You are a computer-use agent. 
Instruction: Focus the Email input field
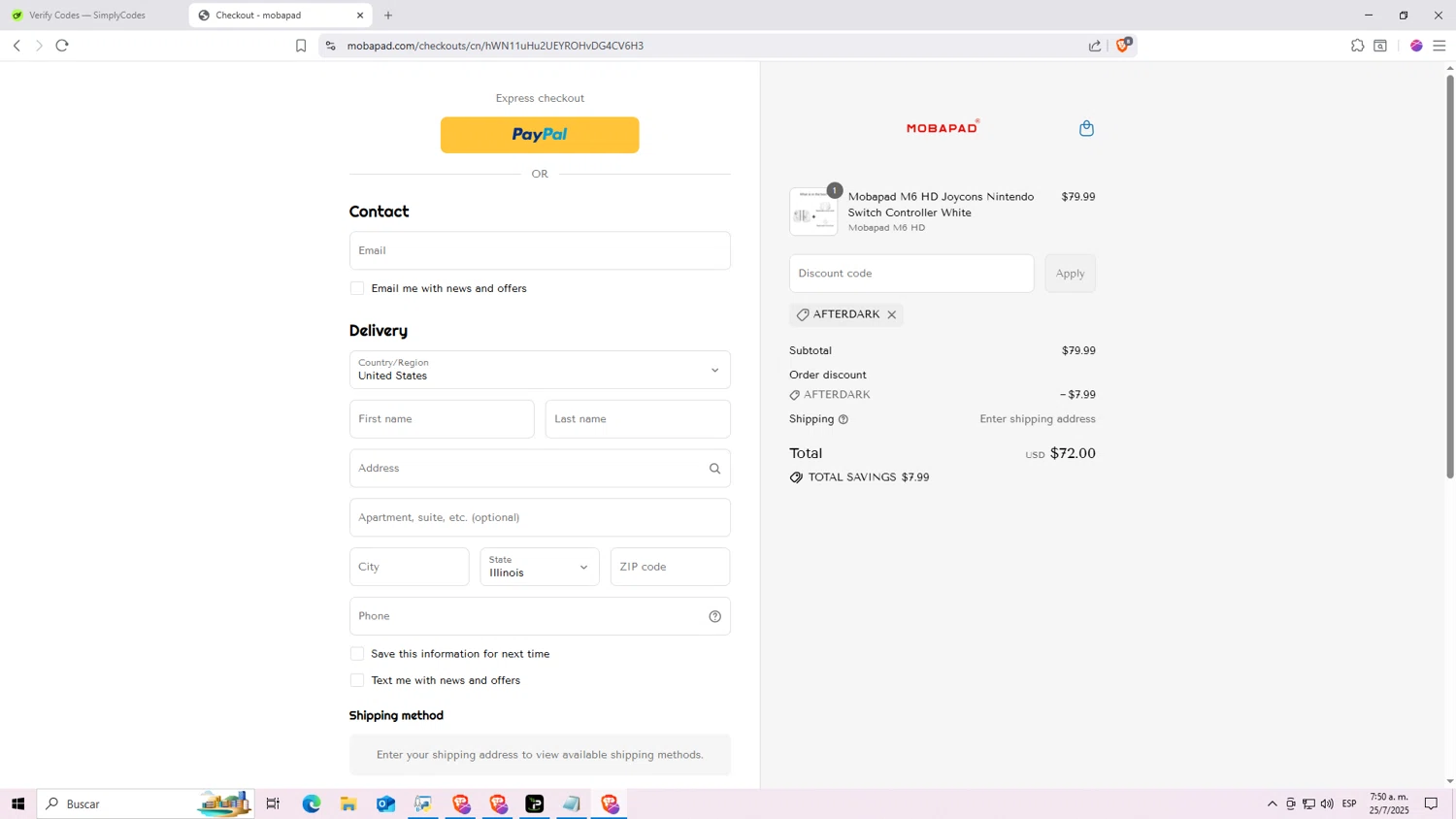[540, 250]
